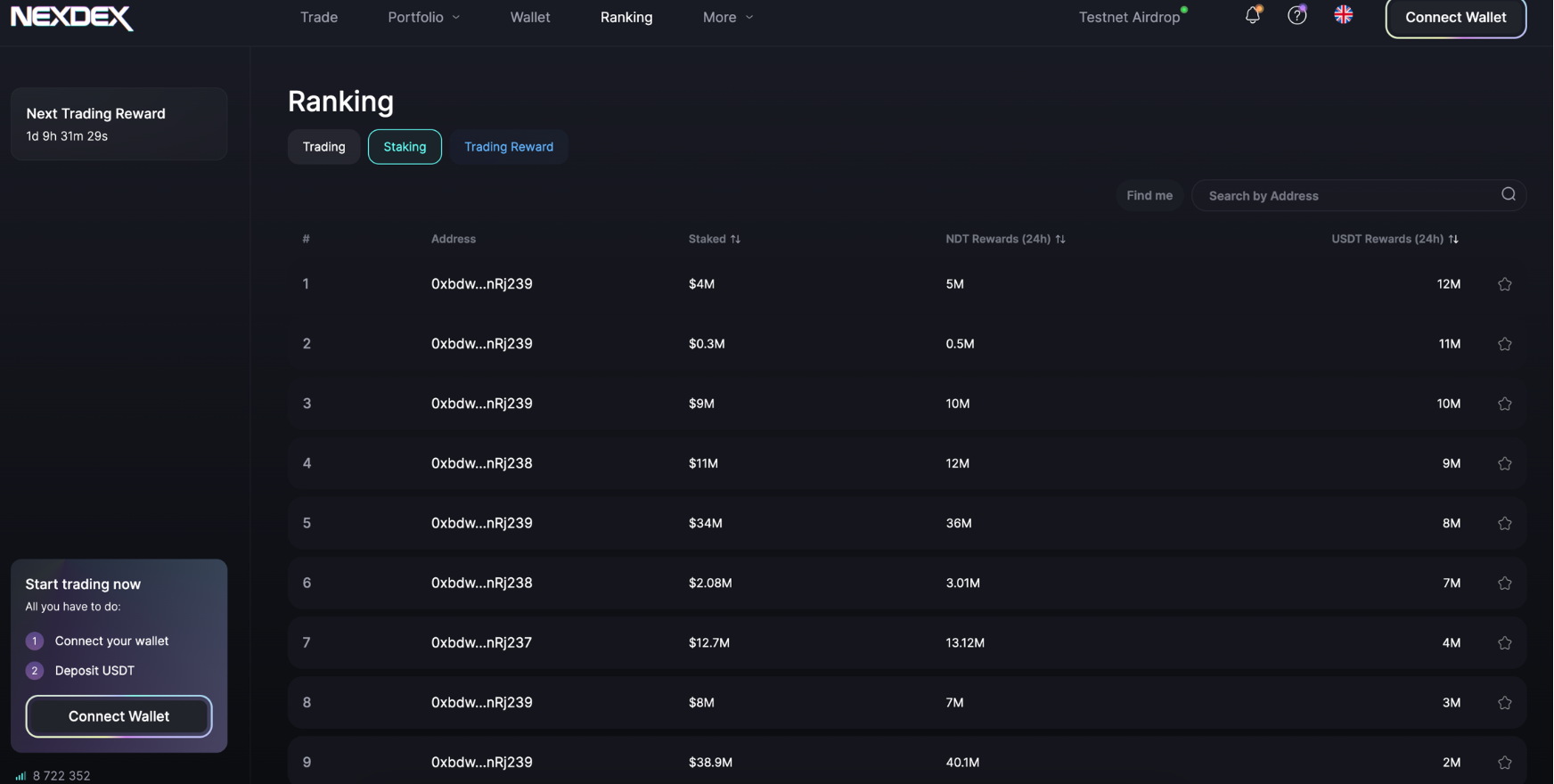Click Connect Wallet in the top bar
1554x784 pixels.
[x=1455, y=17]
